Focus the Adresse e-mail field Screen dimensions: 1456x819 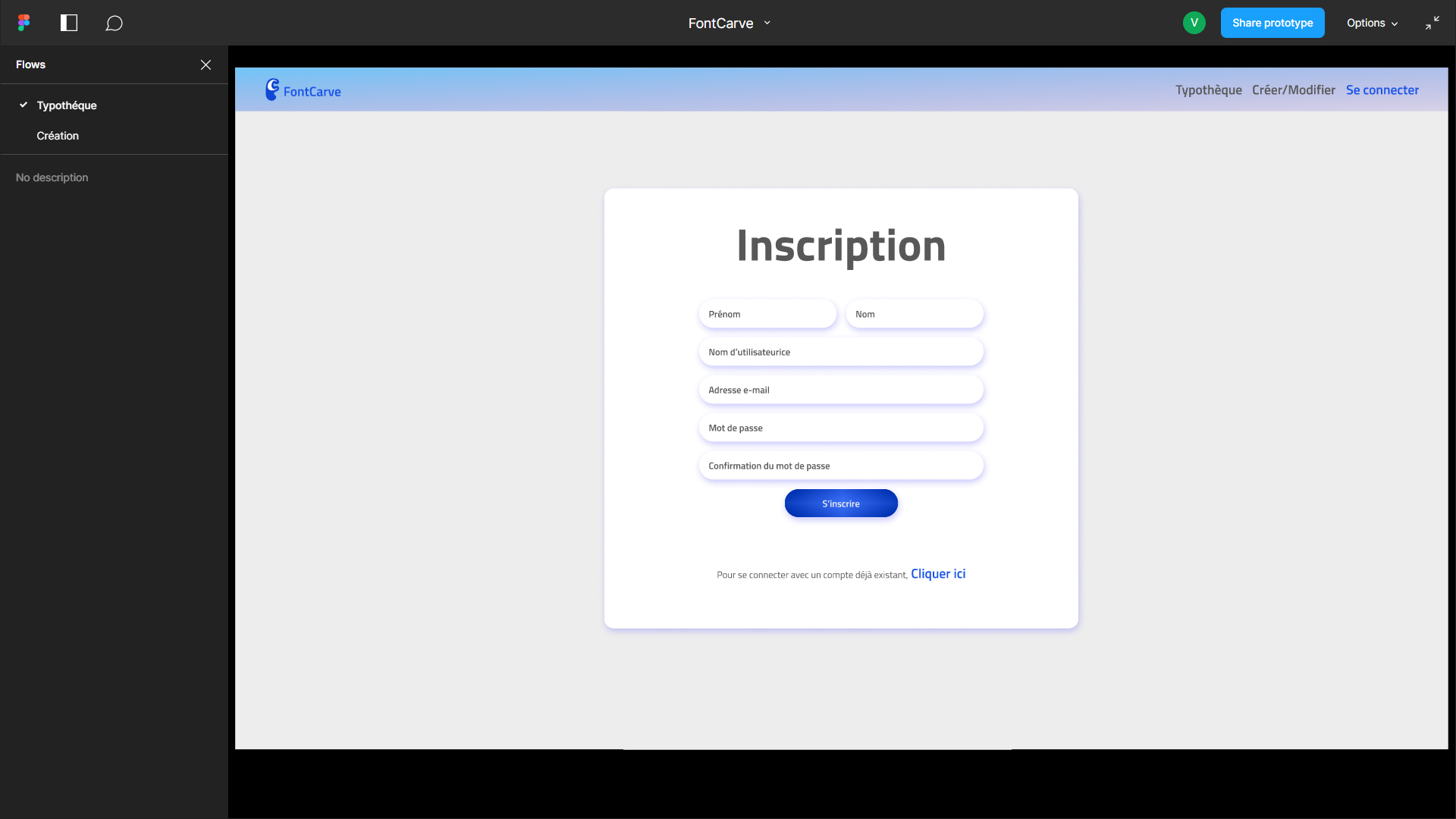click(840, 390)
